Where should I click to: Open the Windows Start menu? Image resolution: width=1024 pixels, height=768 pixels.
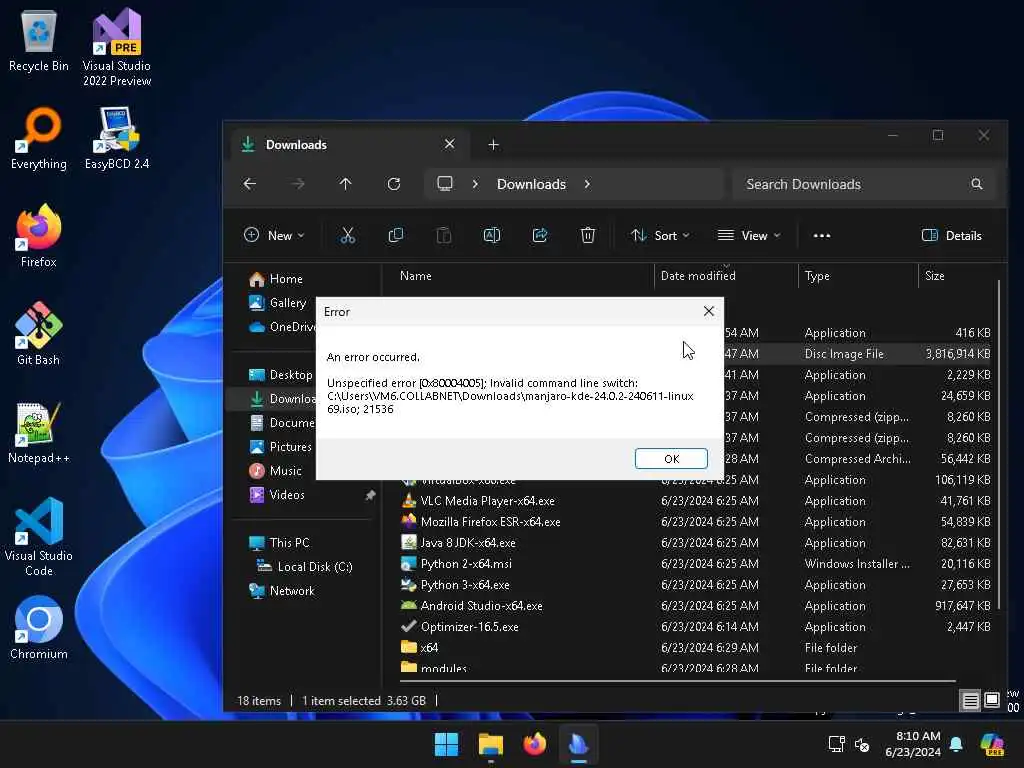click(x=447, y=744)
